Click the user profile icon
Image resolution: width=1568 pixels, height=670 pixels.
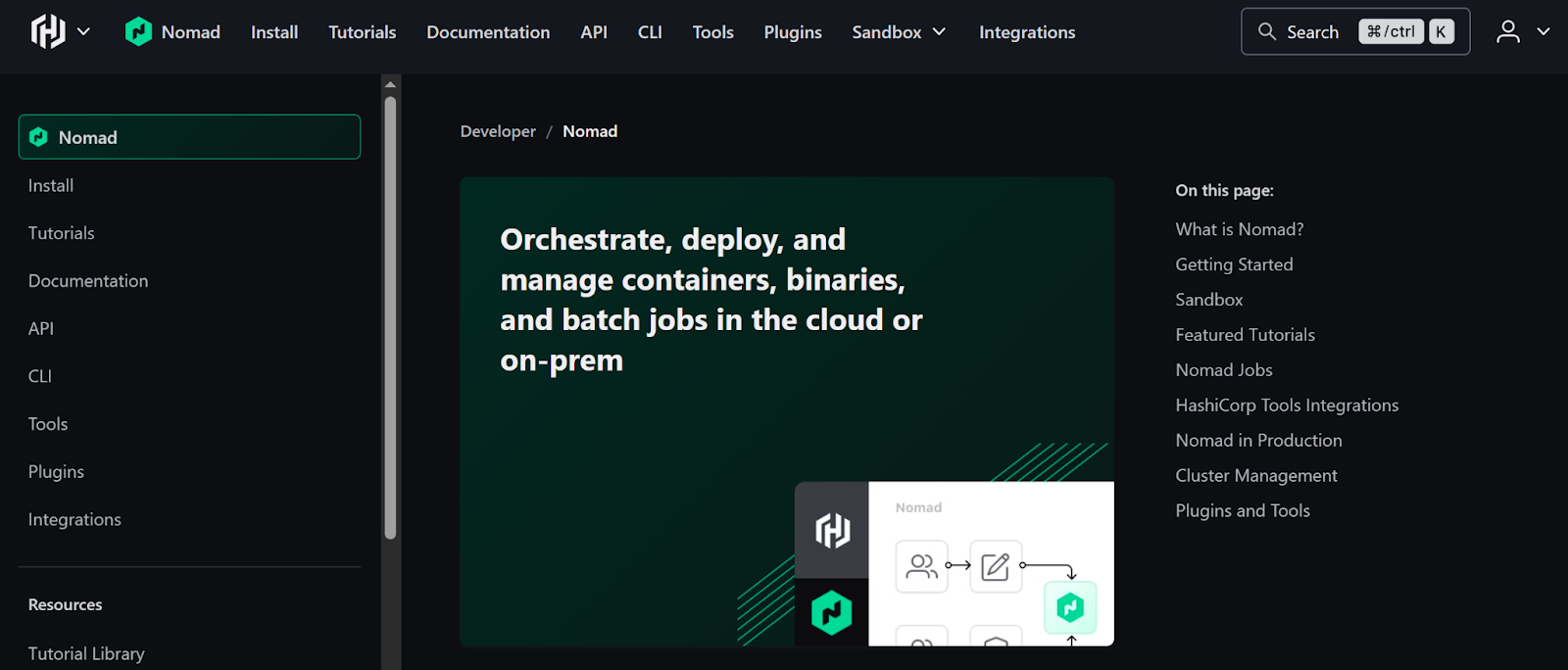pos(1508,32)
